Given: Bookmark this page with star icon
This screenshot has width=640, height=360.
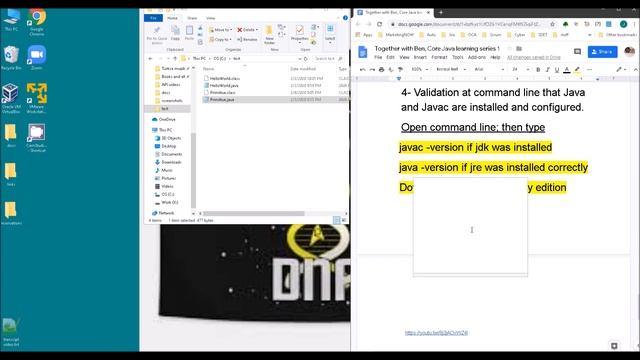Looking at the screenshot, I should click(x=553, y=24).
